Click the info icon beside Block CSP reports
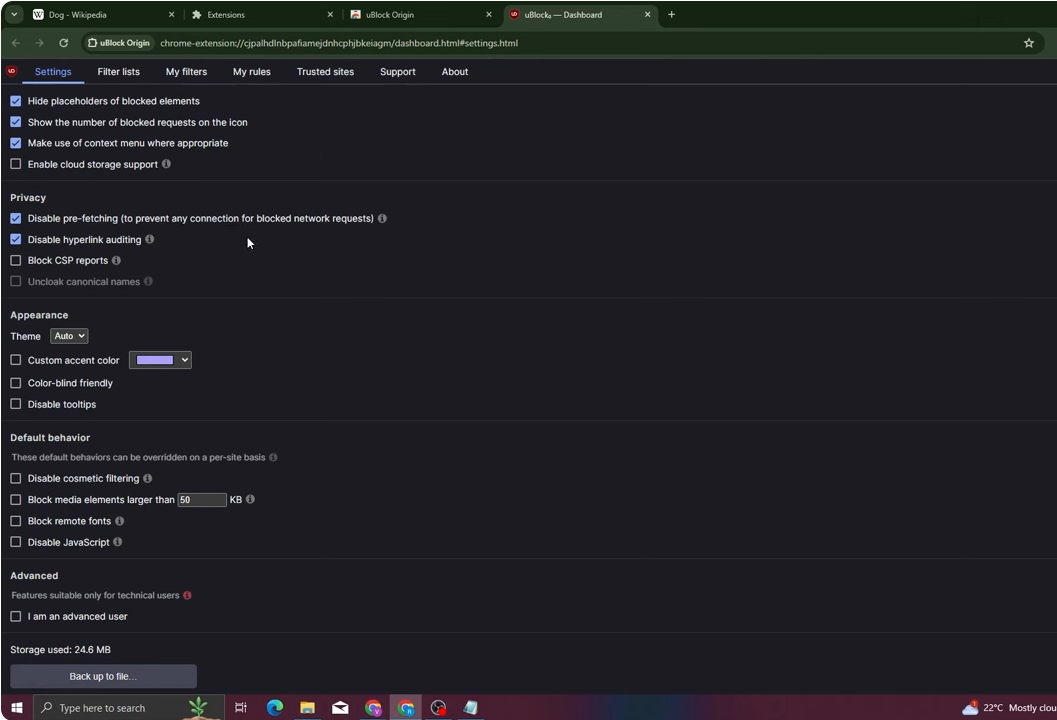1057x720 pixels. click(116, 260)
